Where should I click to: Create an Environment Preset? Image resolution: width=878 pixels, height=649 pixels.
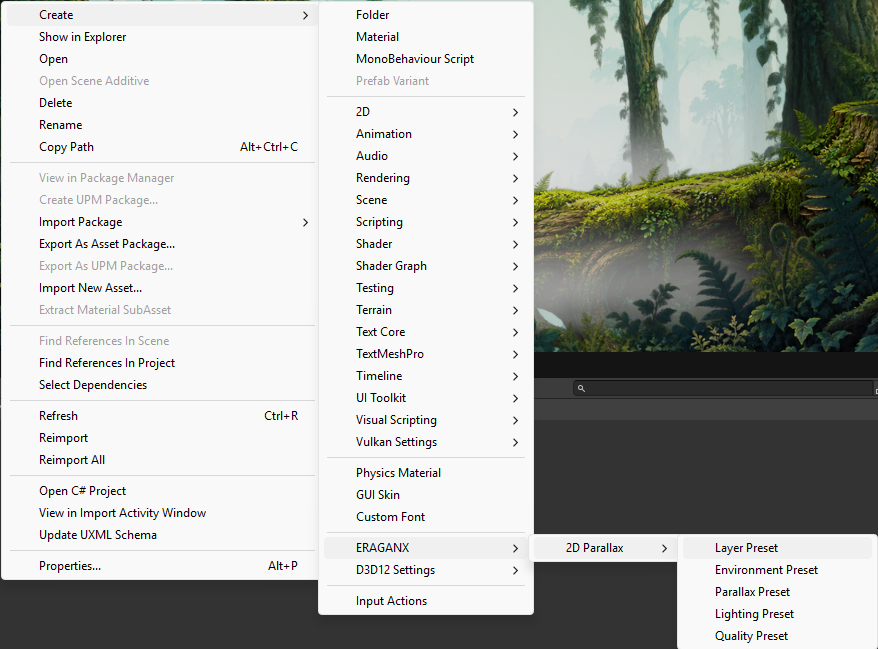(x=777, y=570)
